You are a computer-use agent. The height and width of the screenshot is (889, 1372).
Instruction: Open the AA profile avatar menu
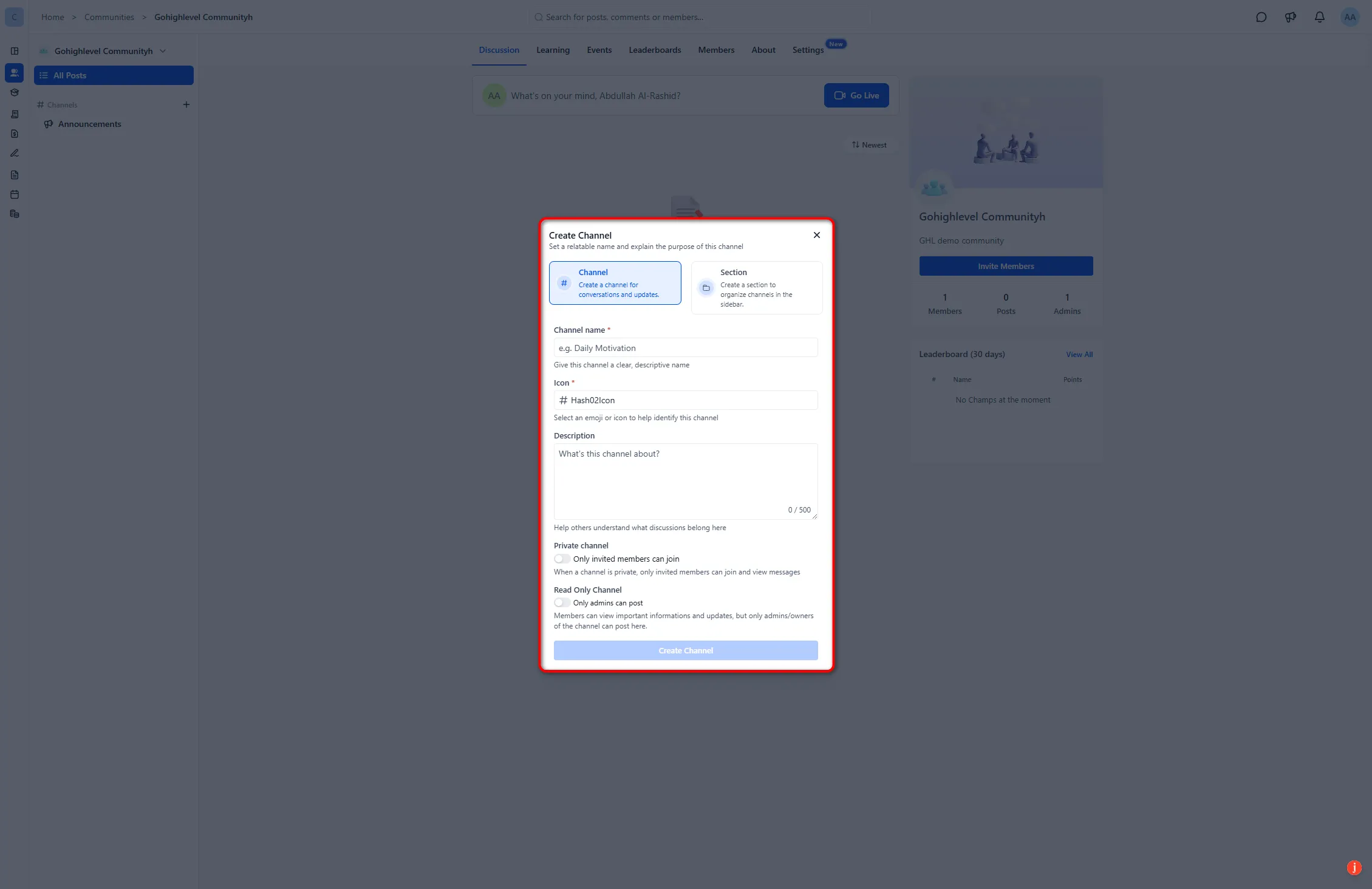[1350, 17]
